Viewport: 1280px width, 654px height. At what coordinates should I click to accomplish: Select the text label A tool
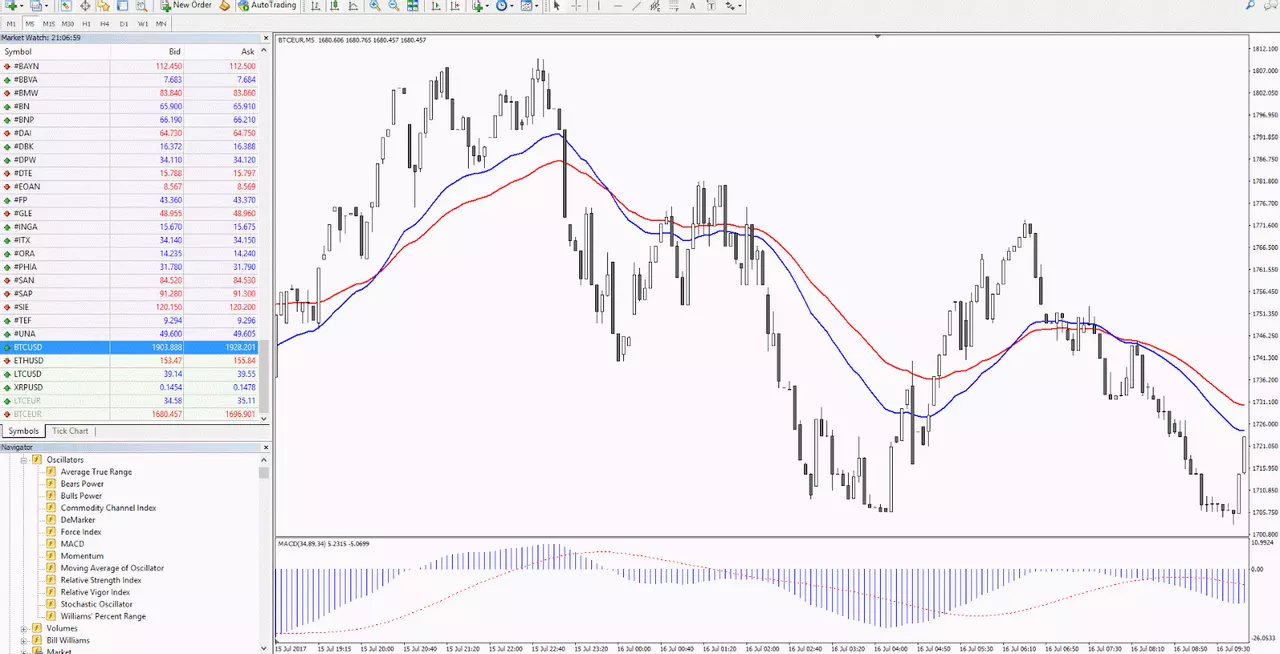[692, 5]
